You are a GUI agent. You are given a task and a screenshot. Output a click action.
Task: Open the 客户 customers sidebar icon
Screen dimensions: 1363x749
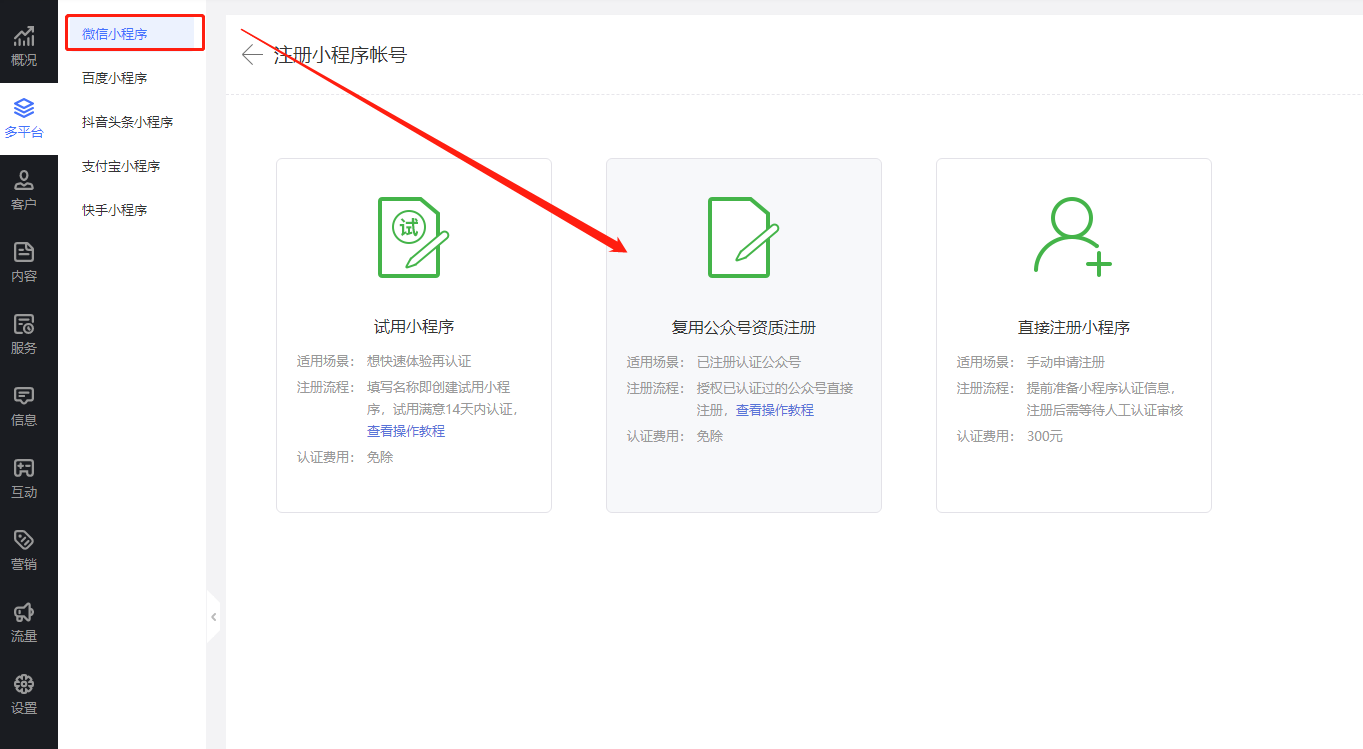point(27,186)
